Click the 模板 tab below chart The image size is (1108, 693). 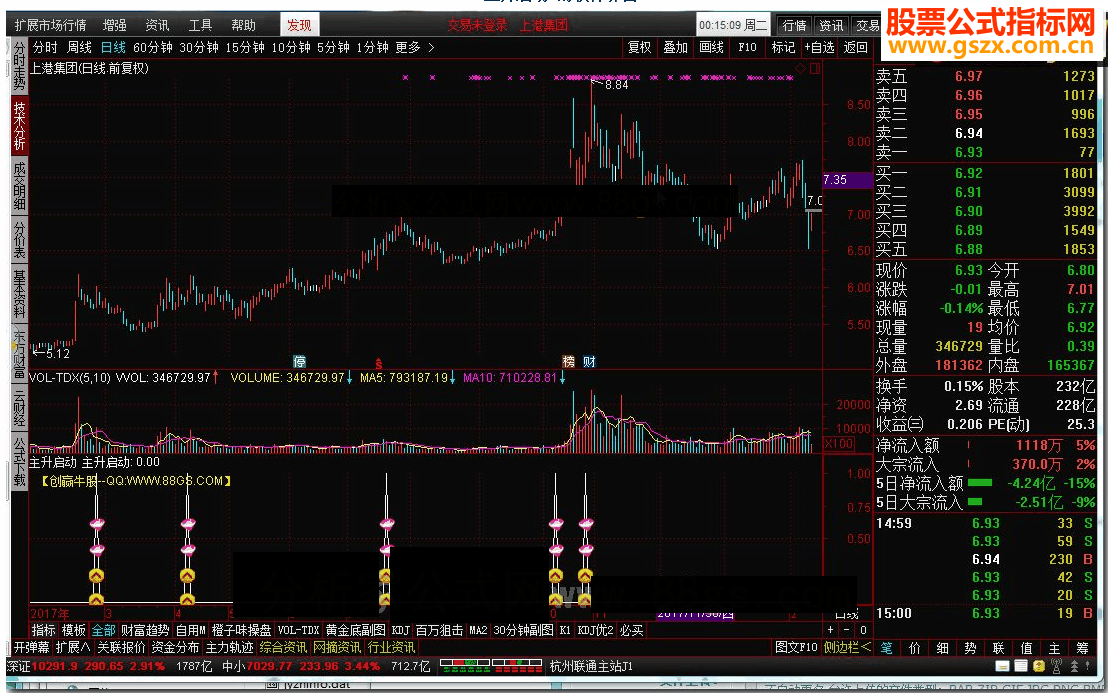73,630
